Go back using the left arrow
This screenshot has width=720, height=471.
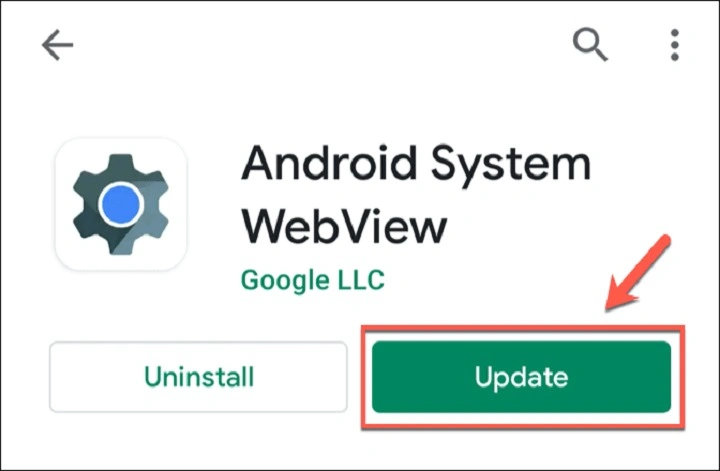57,45
